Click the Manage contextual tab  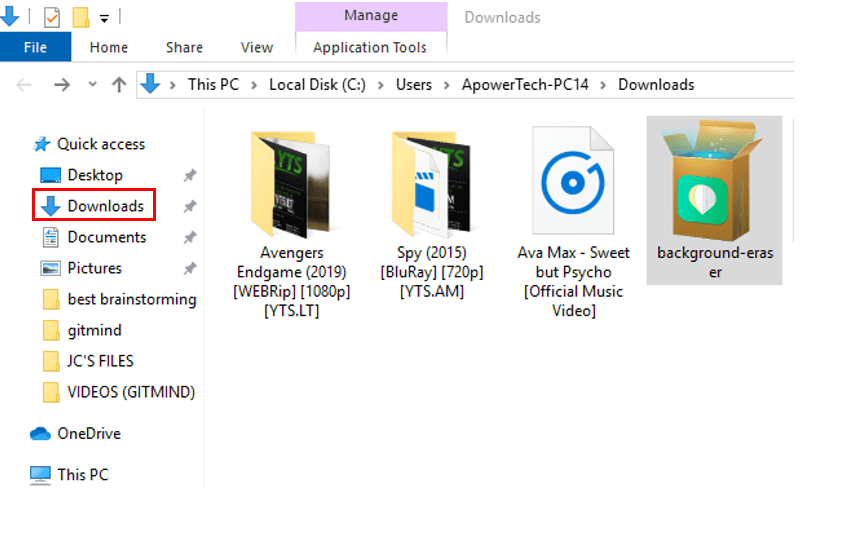371,16
